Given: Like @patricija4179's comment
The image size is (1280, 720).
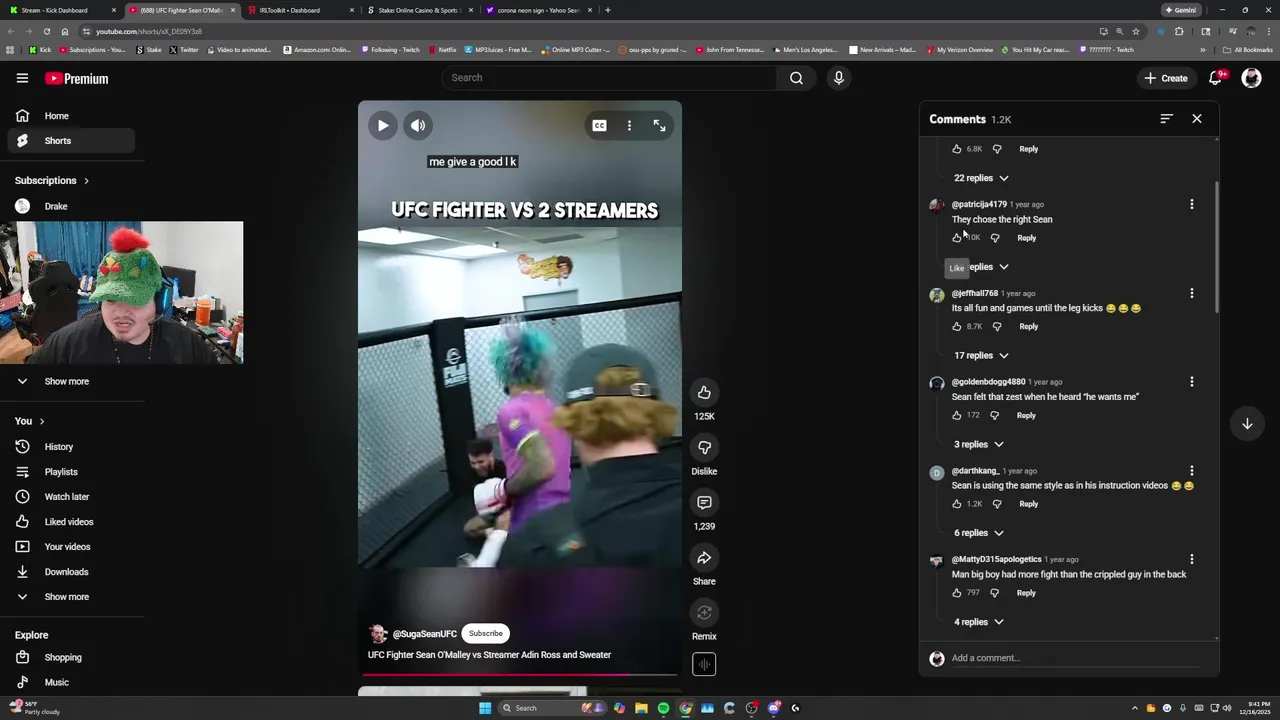Looking at the screenshot, I should (x=957, y=237).
